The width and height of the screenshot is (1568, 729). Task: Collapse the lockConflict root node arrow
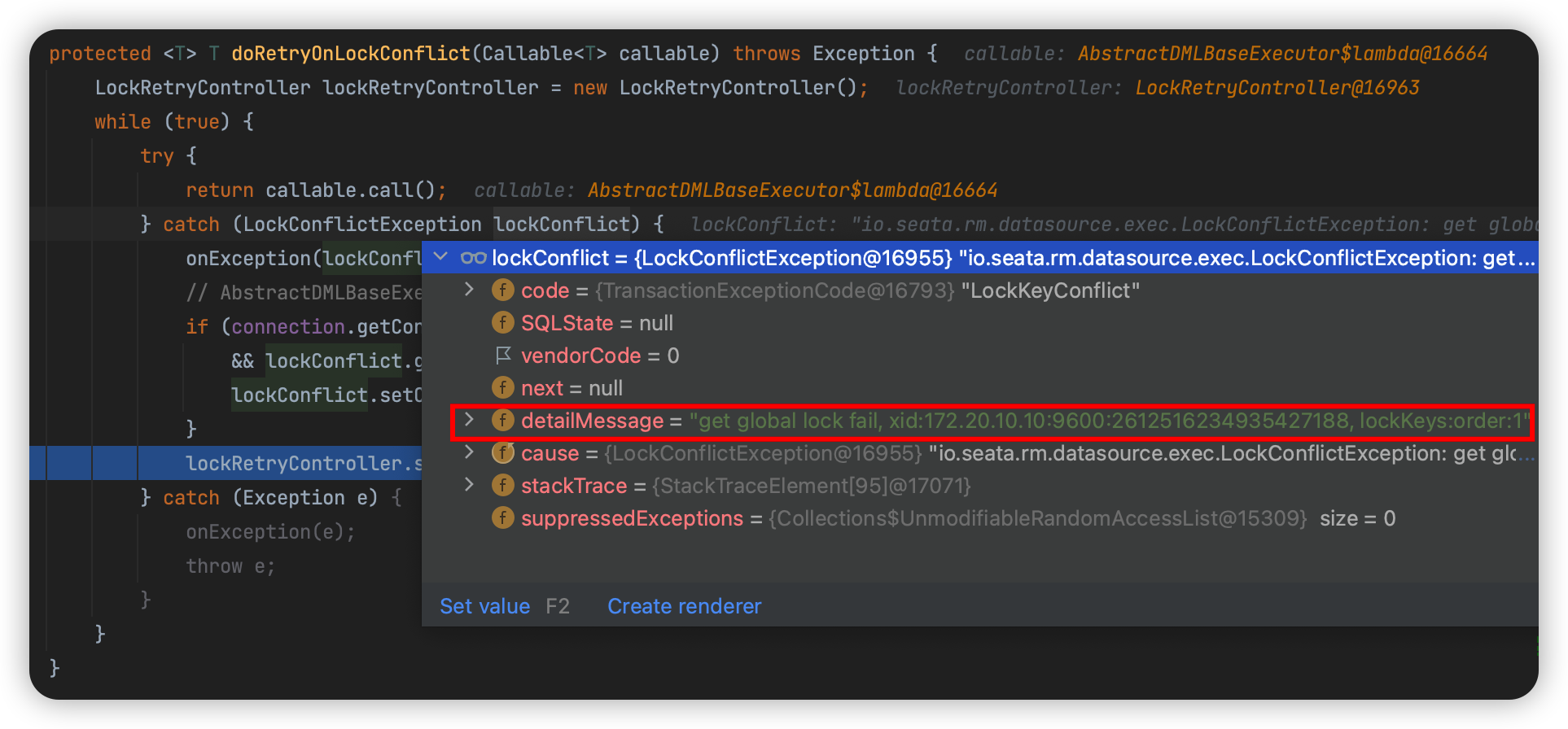point(440,257)
